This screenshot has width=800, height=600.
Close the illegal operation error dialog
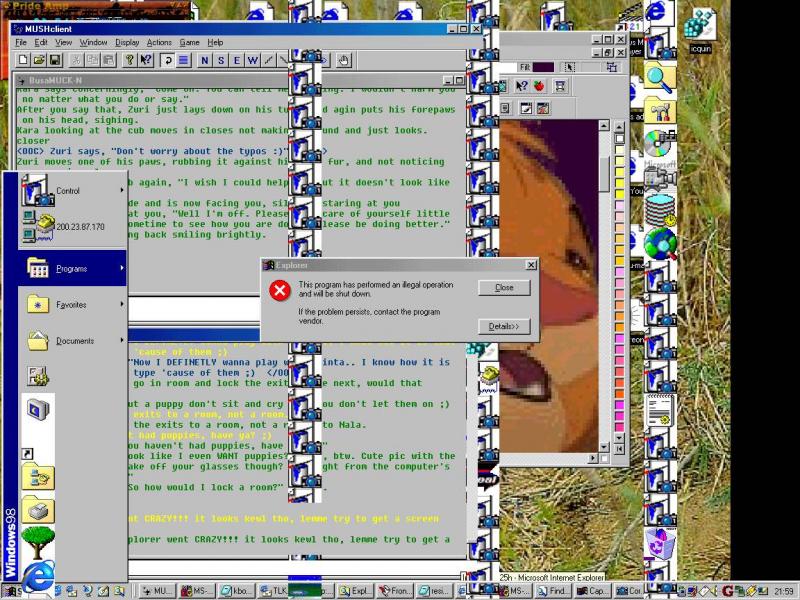point(504,288)
